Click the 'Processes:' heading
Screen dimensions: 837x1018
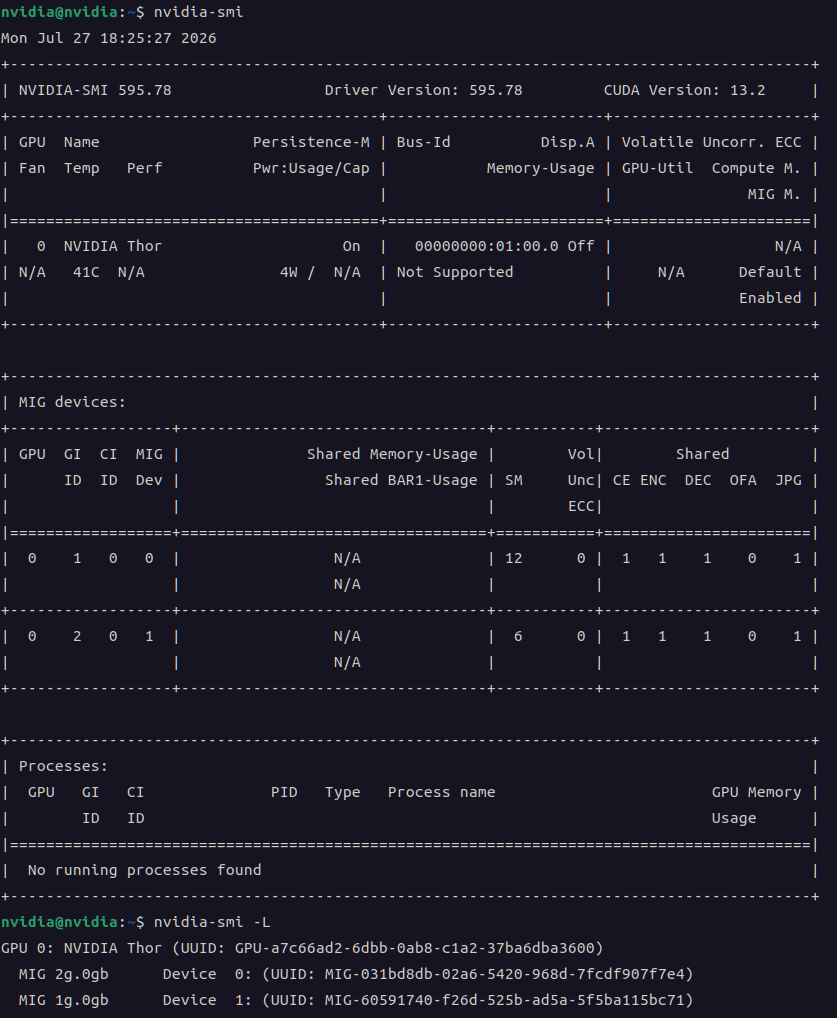[x=63, y=766]
